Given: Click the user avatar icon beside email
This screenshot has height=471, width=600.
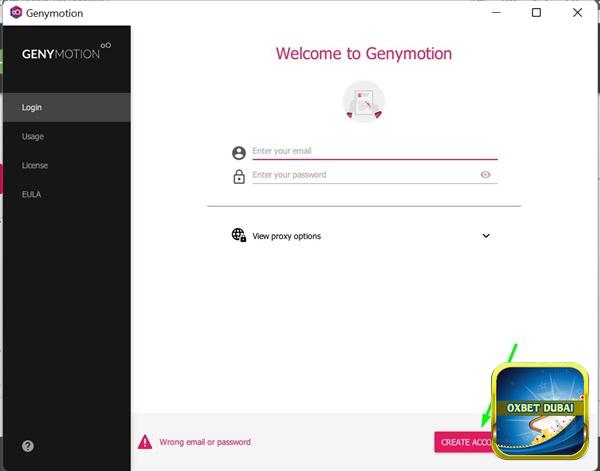Looking at the screenshot, I should (x=239, y=153).
